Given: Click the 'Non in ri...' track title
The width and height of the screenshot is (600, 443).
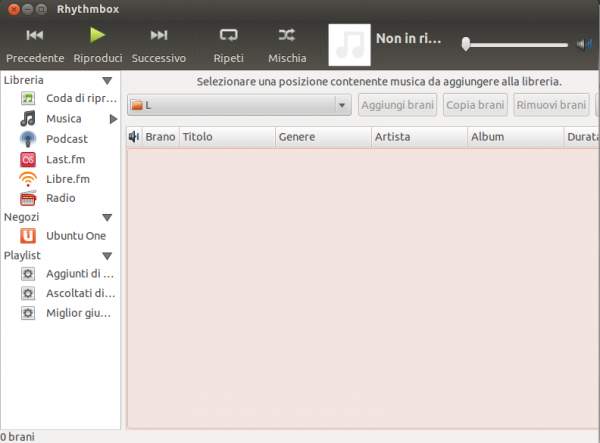Looking at the screenshot, I should pos(408,39).
